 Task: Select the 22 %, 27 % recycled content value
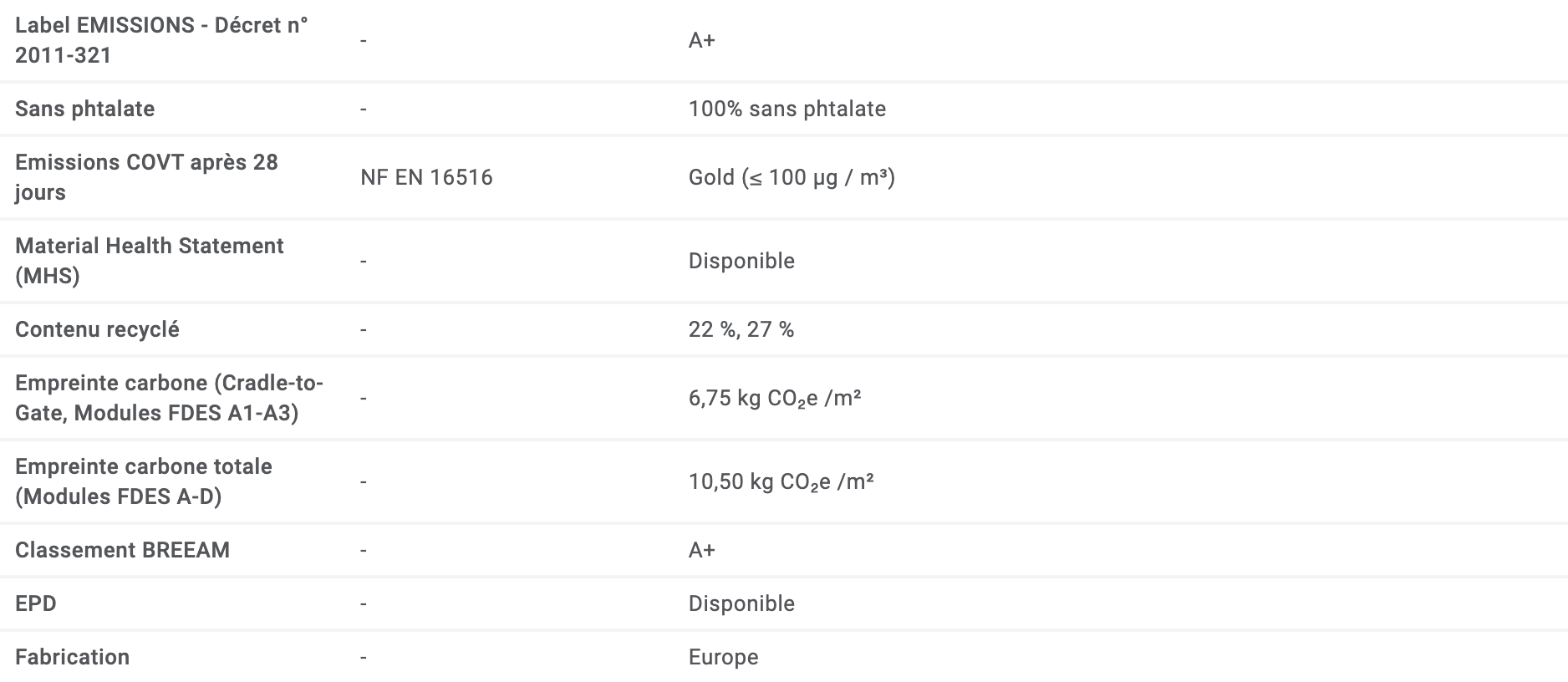[x=741, y=329]
